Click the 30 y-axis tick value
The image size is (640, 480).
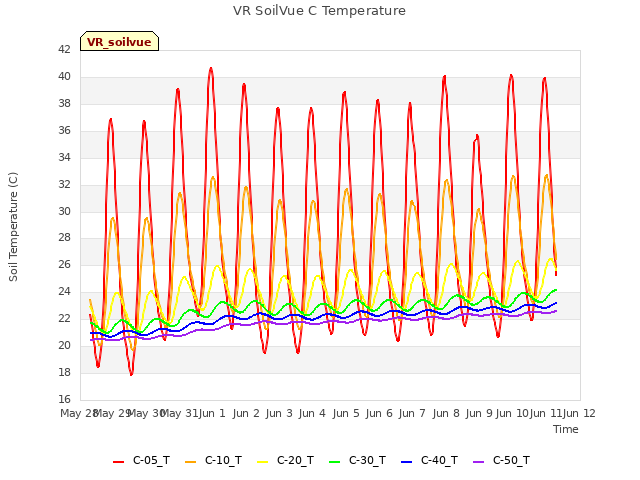click(x=64, y=211)
